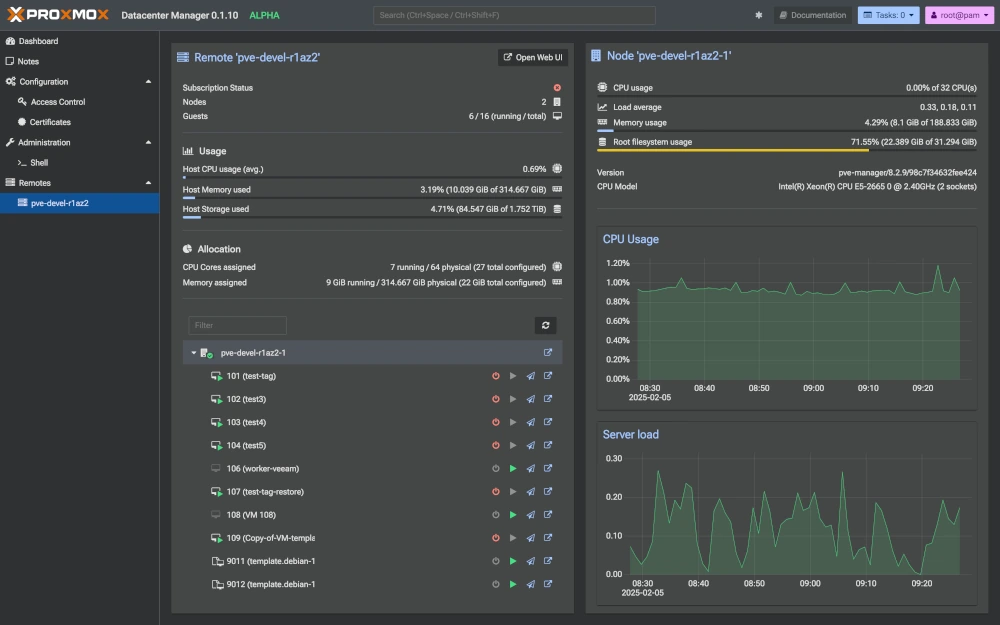
Task: Collapse the Remotes sidebar section
Action: 148,183
